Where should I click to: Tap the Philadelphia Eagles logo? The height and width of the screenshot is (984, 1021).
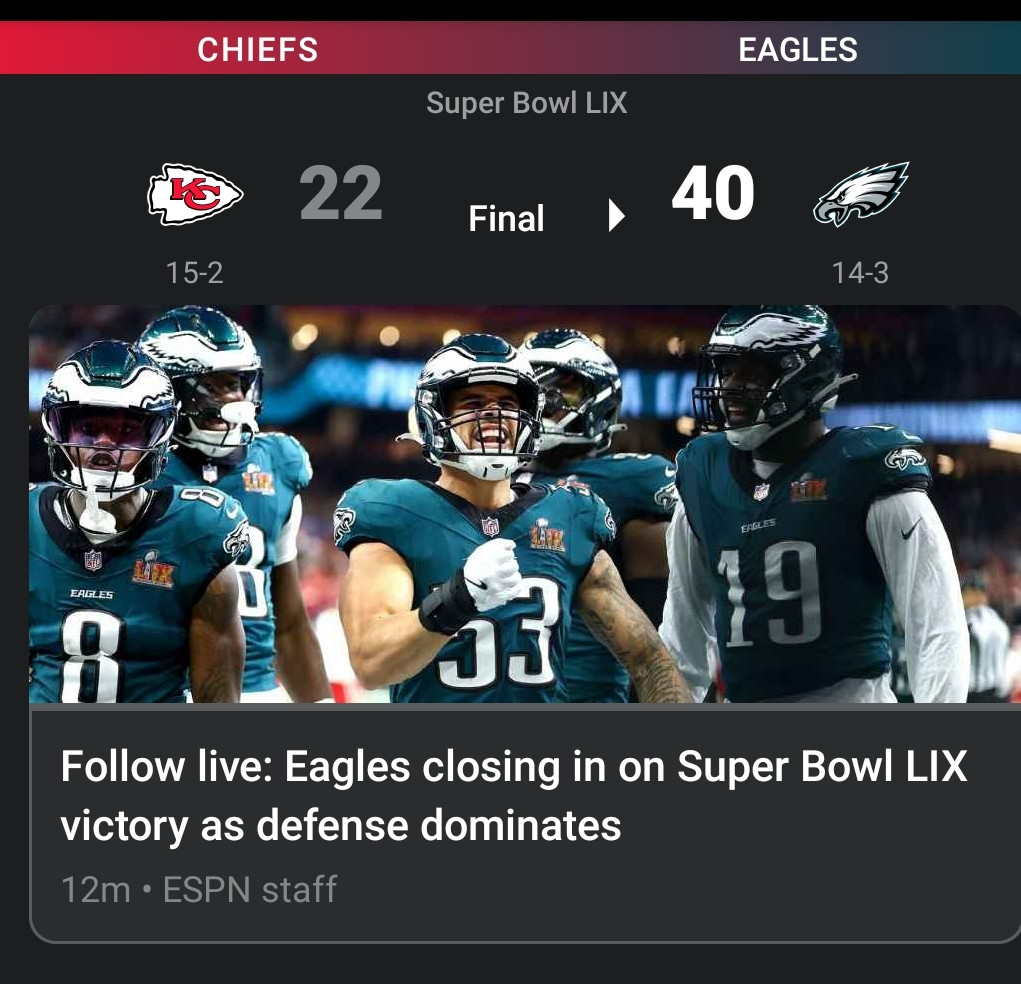(861, 193)
